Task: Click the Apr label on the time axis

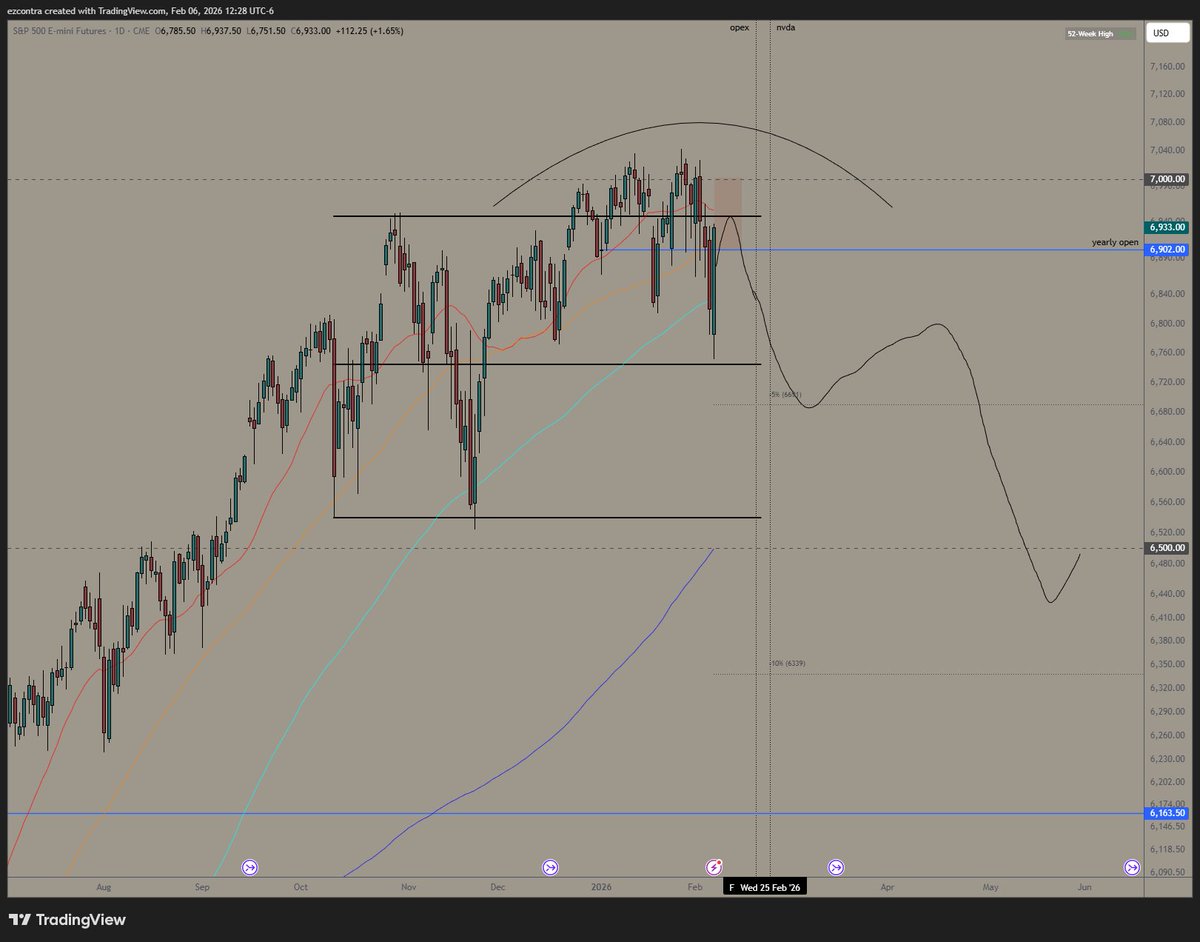Action: pos(887,887)
